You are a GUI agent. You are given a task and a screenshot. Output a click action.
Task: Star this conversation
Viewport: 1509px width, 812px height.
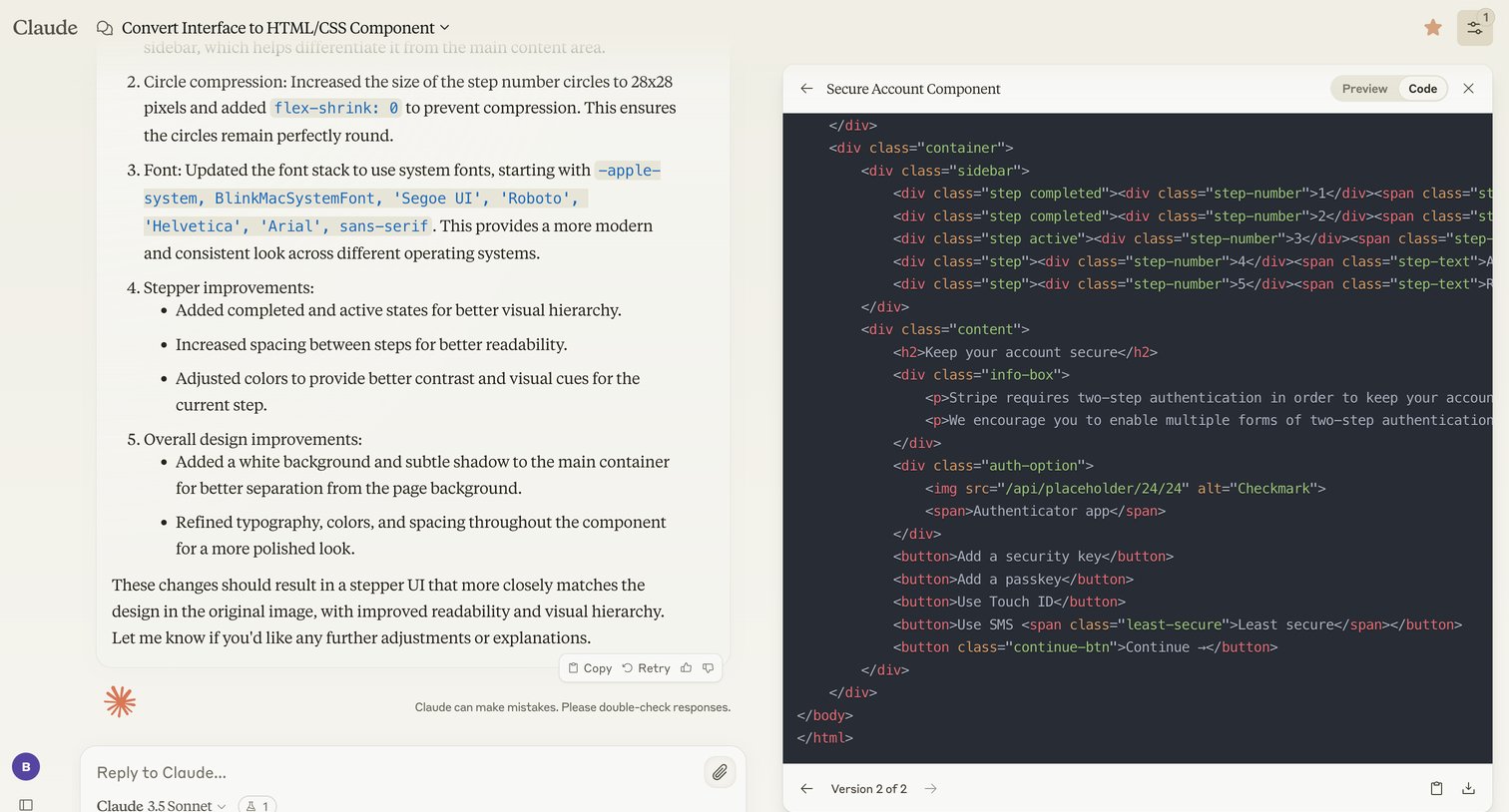point(1433,28)
